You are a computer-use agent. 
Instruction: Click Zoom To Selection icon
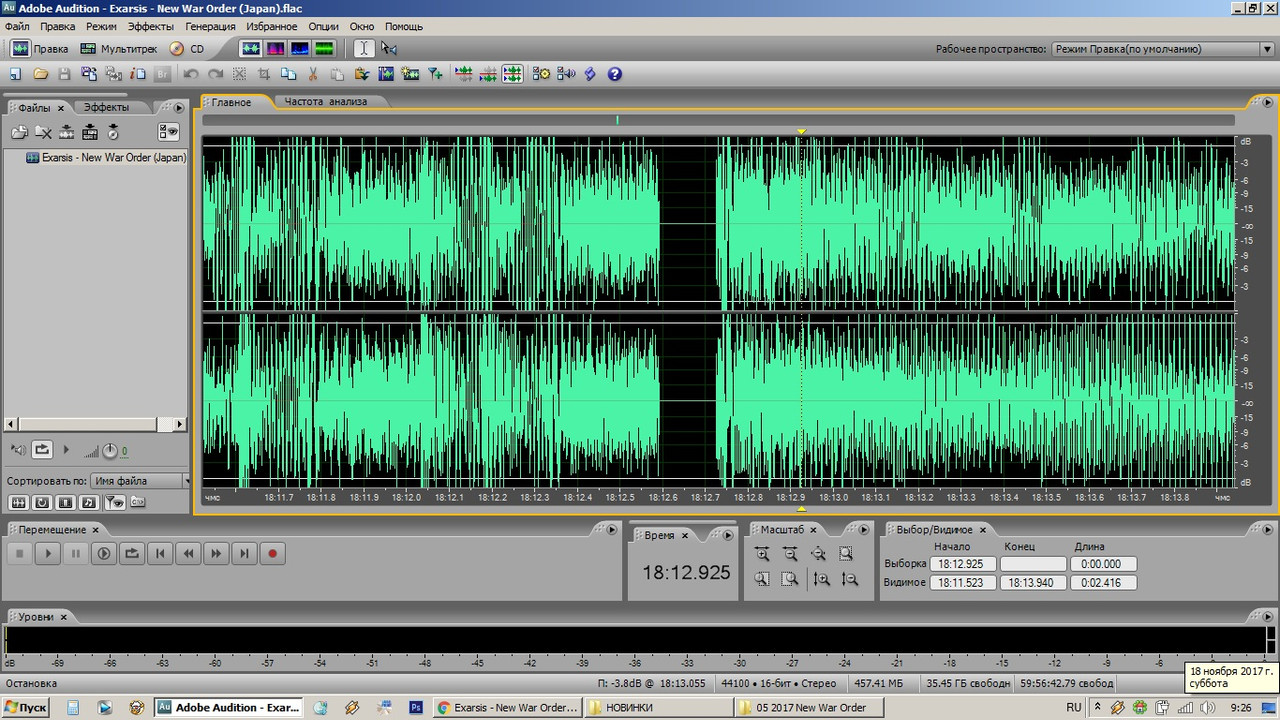click(x=846, y=554)
